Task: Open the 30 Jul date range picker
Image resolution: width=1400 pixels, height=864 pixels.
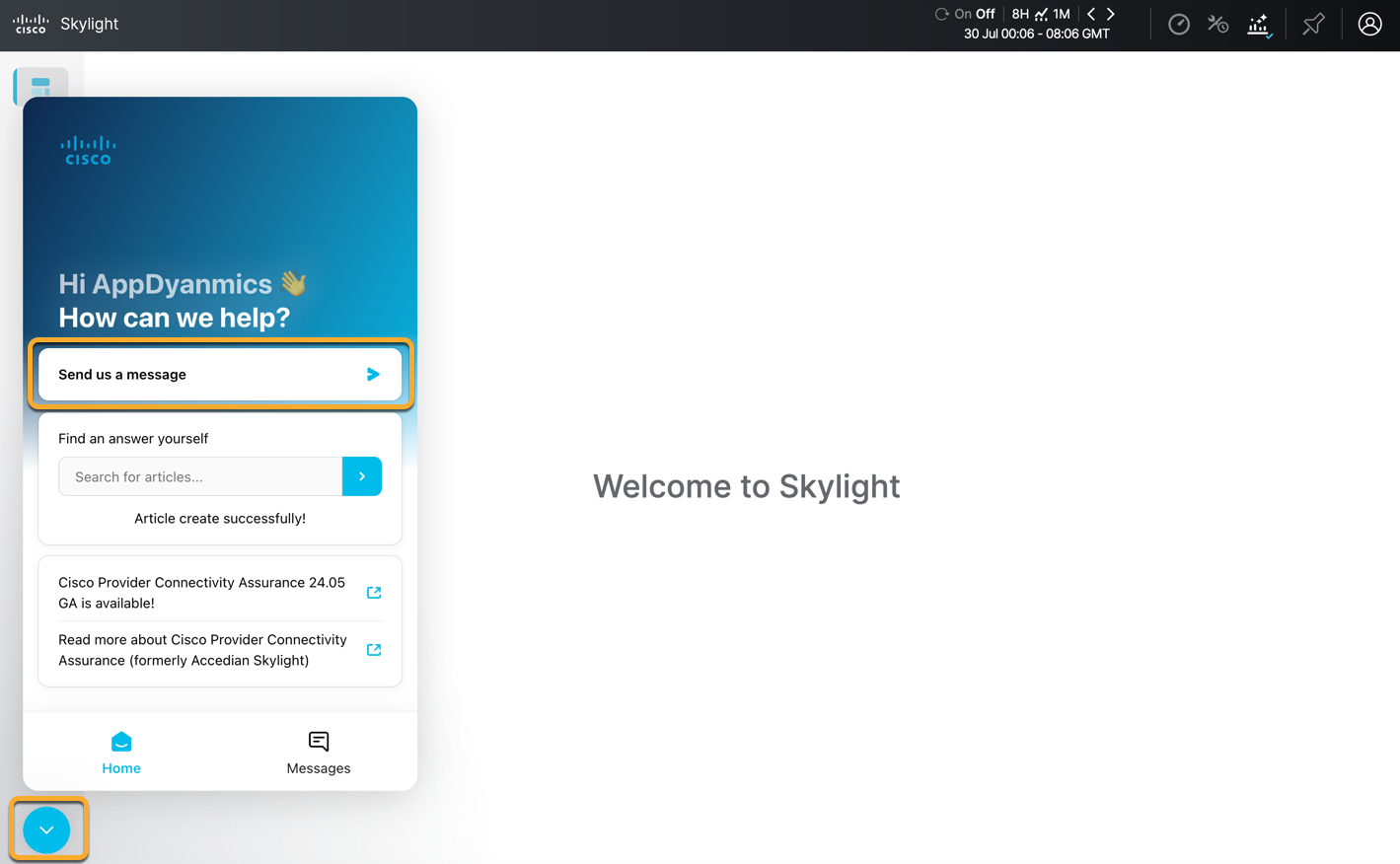Action: click(1037, 34)
